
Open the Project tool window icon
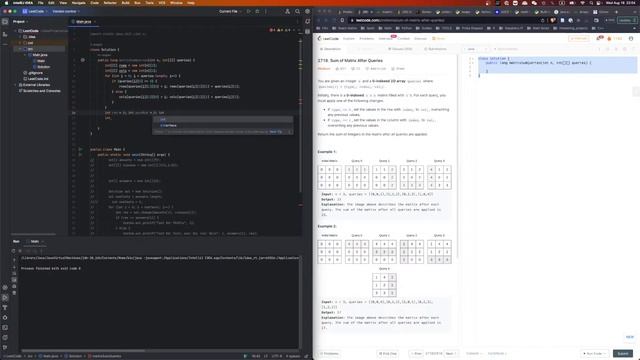(5, 22)
